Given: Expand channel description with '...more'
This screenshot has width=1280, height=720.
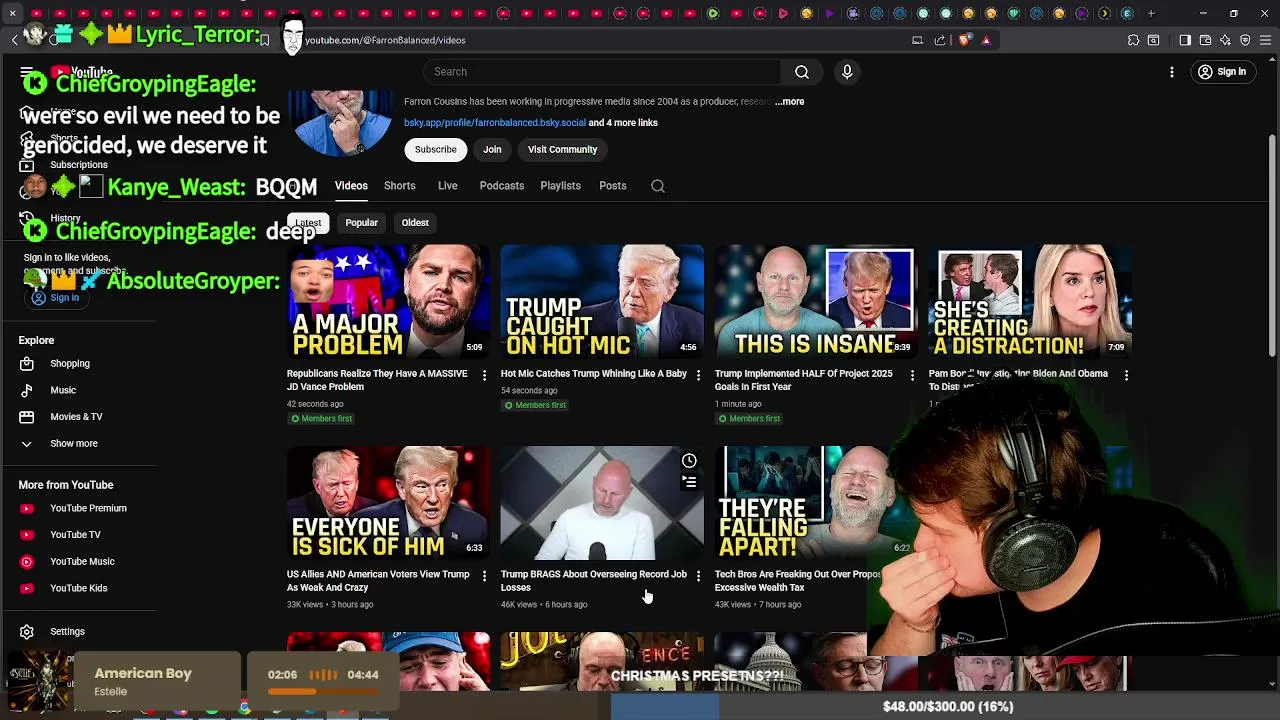Looking at the screenshot, I should click(x=789, y=102).
